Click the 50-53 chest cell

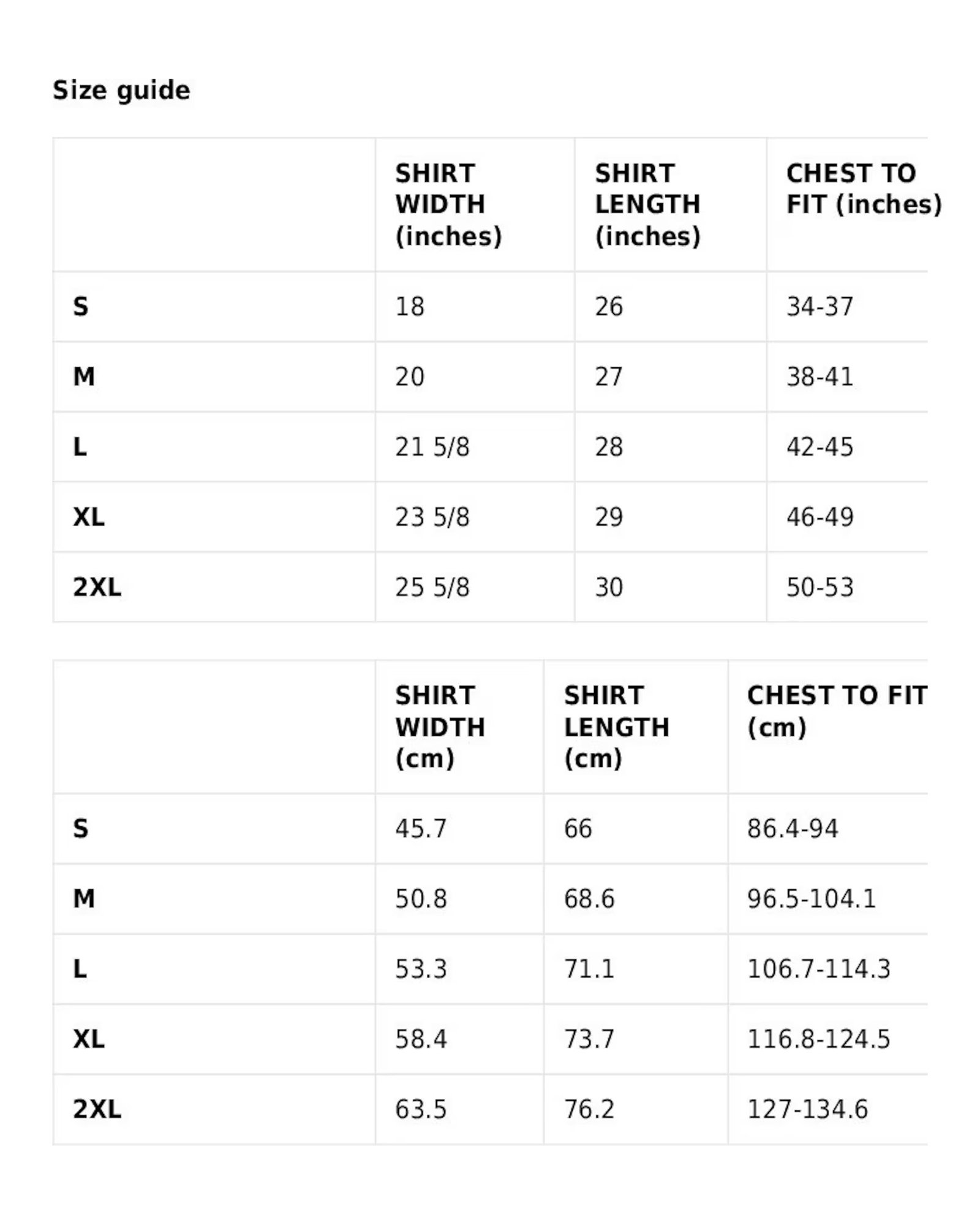click(820, 587)
